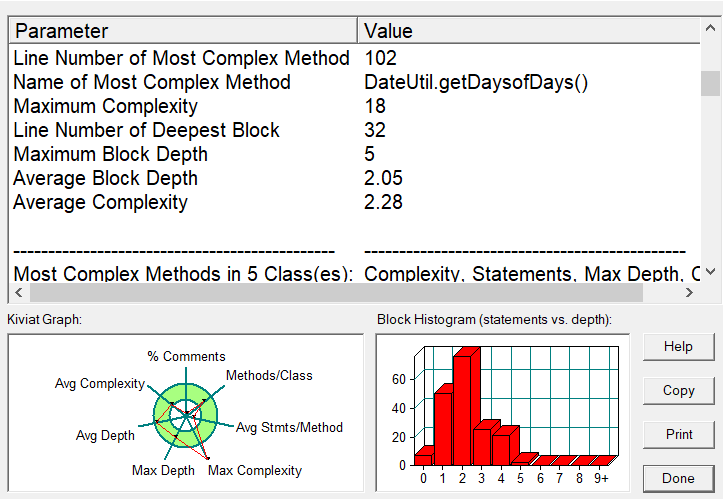Click the vertical scrollbar down arrow
This screenshot has width=723, height=499.
pos(710,272)
